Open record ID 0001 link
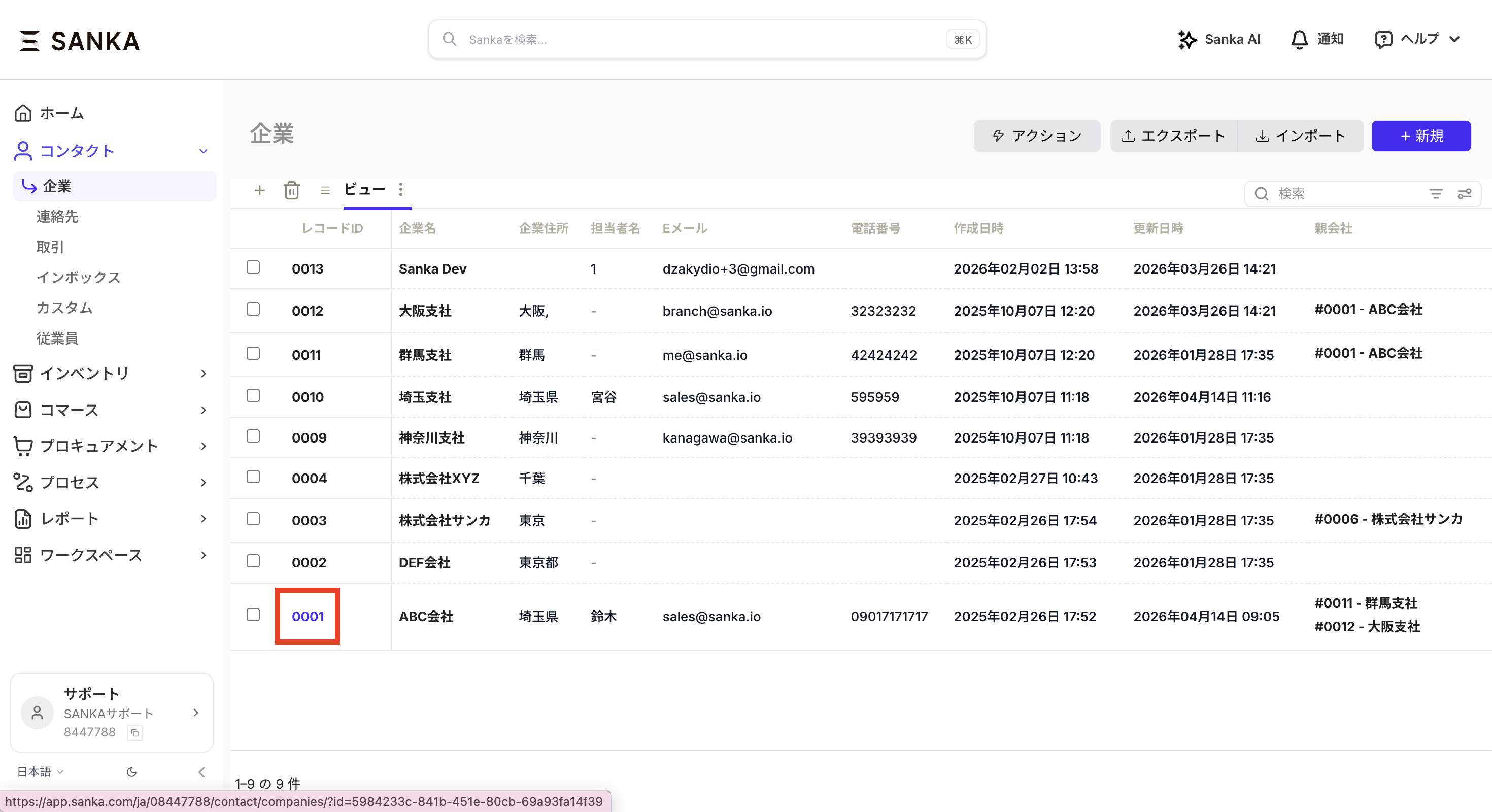This screenshot has width=1492, height=812. click(308, 616)
